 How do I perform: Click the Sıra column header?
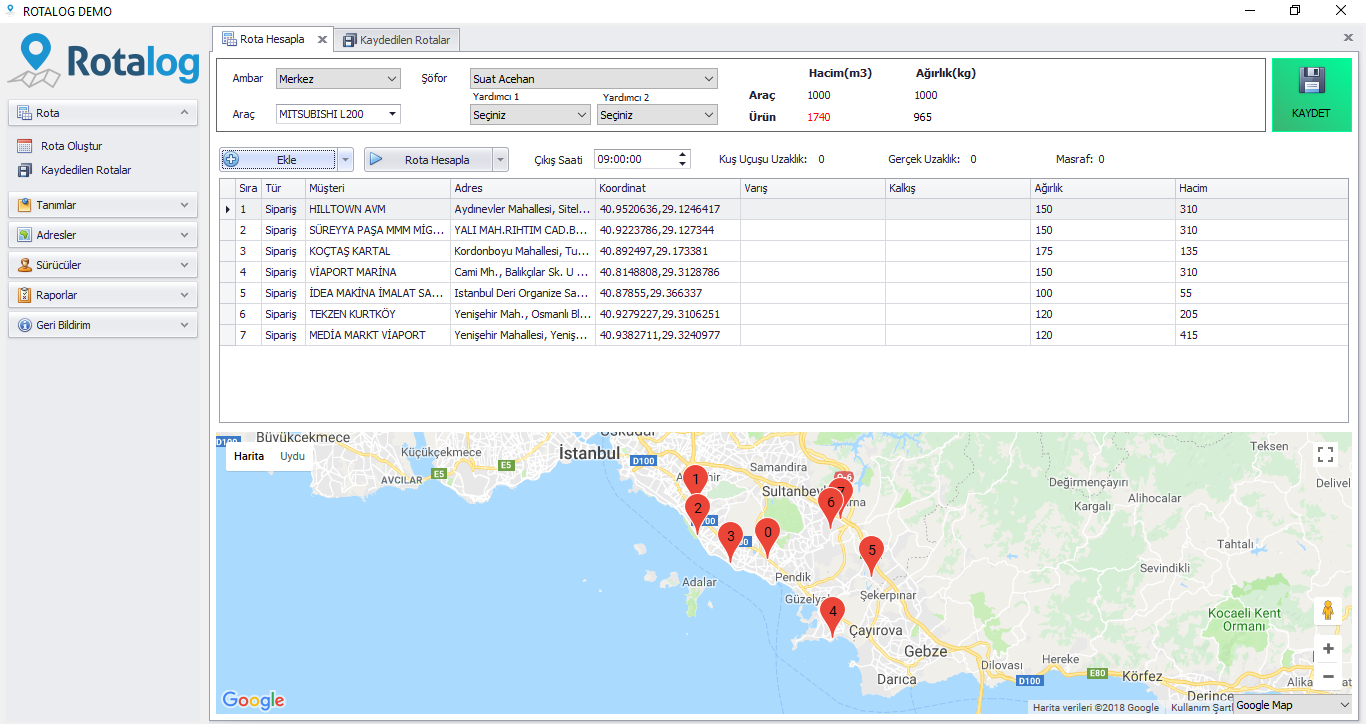click(x=248, y=188)
